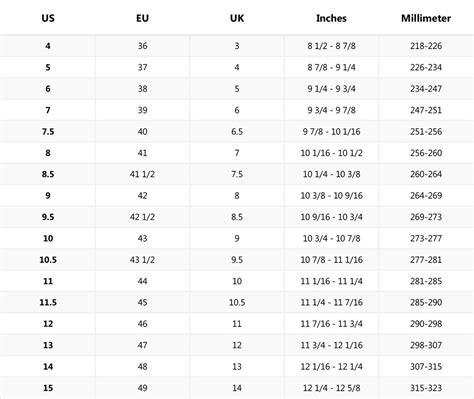Screen dimensions: 474x399
Task: Click the EU column header
Action: [142, 18]
